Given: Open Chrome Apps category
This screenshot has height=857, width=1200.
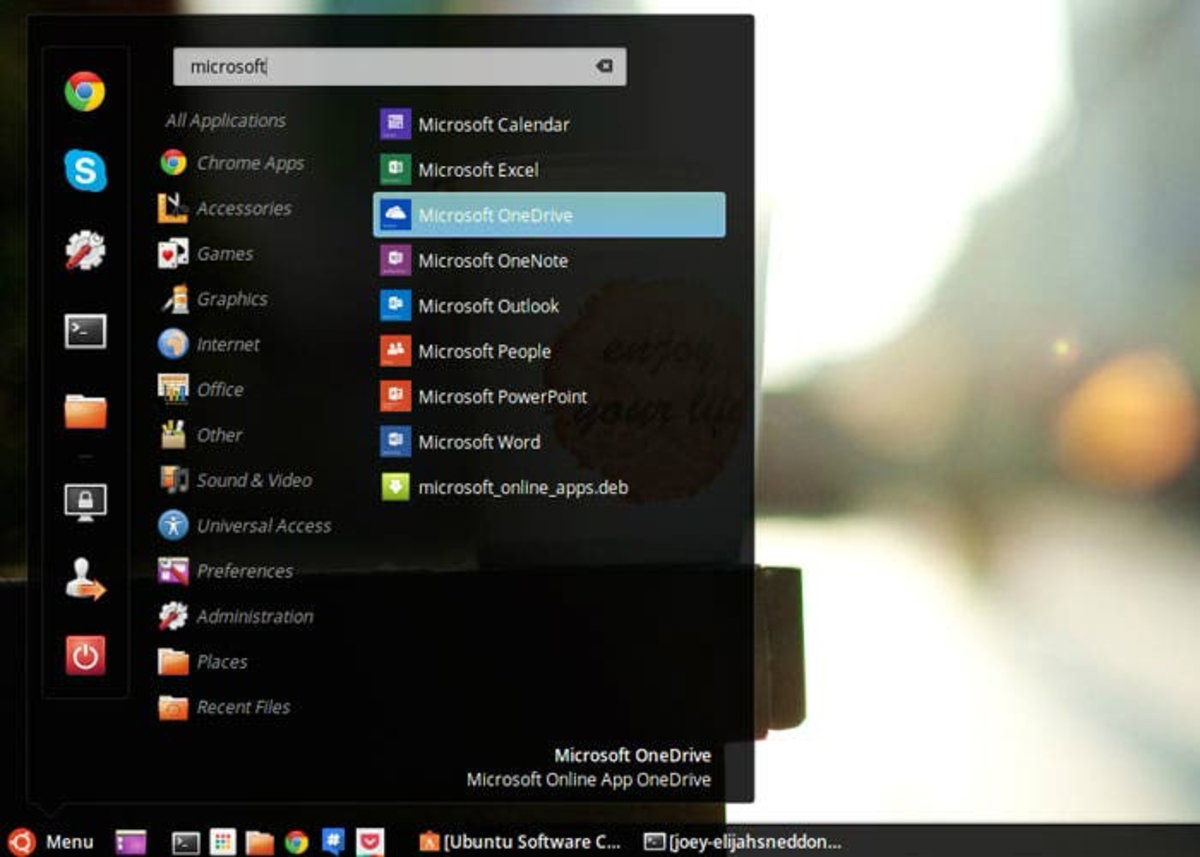Looking at the screenshot, I should click(232, 163).
